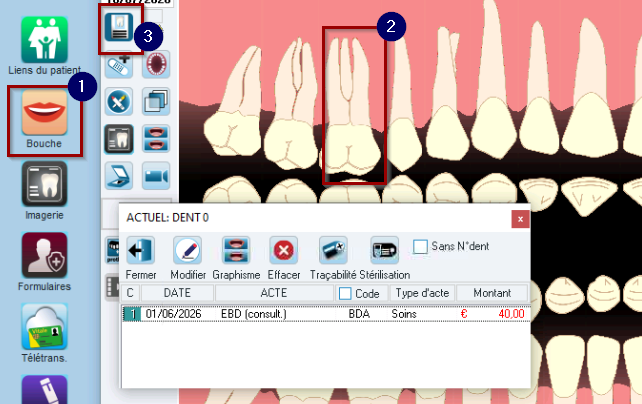Click the open mouth oval icon

pyautogui.click(x=156, y=64)
